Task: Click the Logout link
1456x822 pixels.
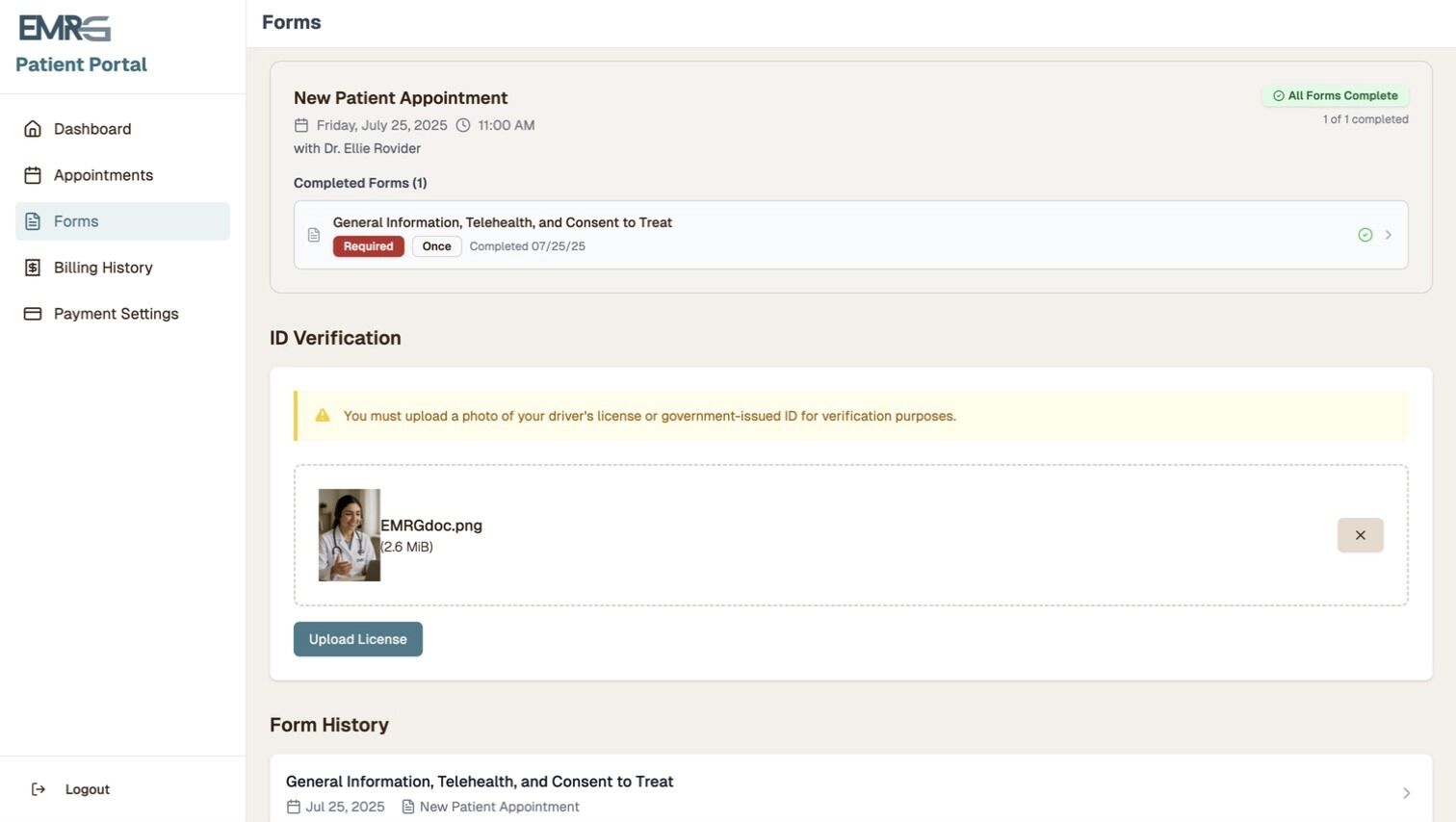Action: (87, 789)
